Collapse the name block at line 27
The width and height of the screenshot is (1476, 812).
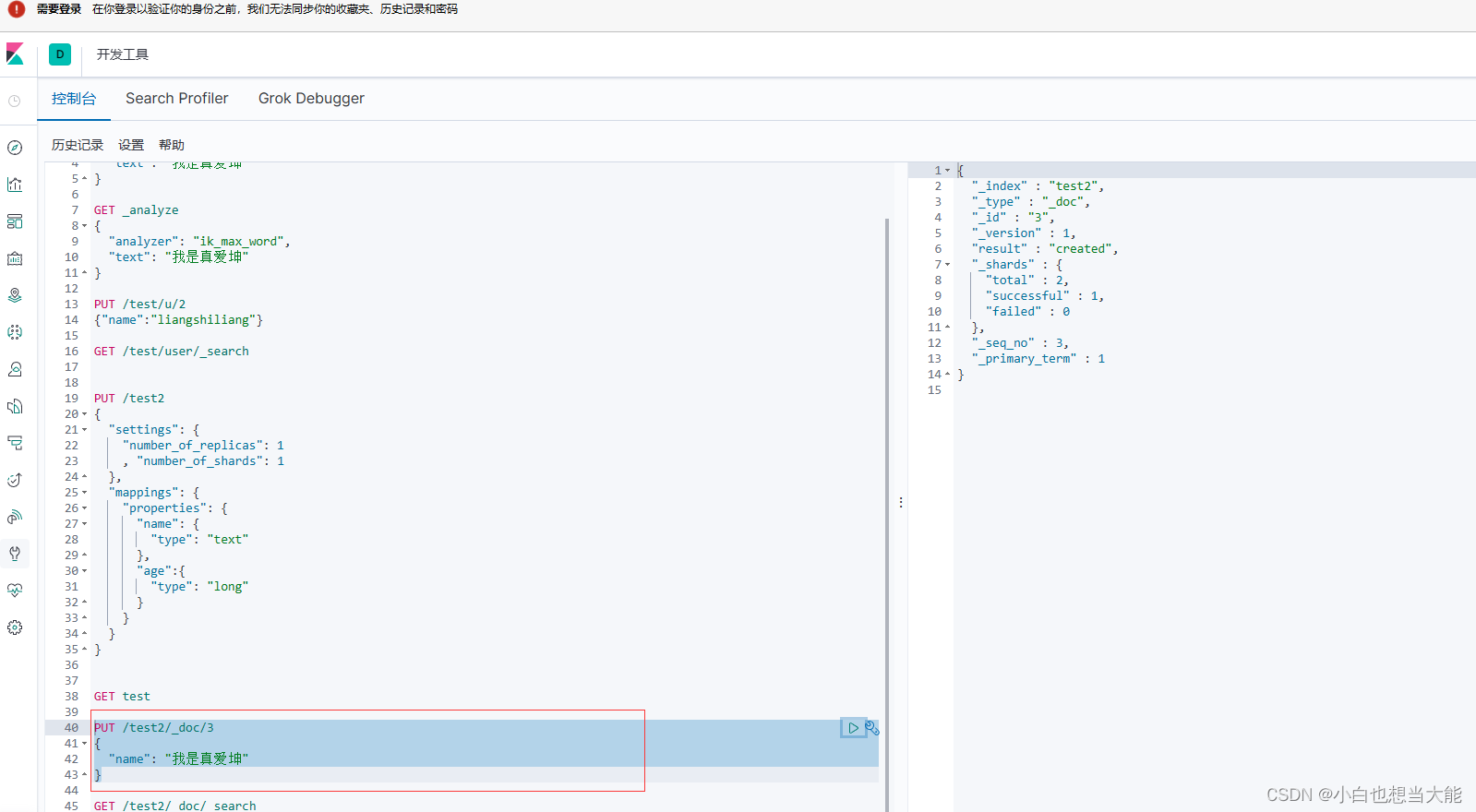click(85, 524)
